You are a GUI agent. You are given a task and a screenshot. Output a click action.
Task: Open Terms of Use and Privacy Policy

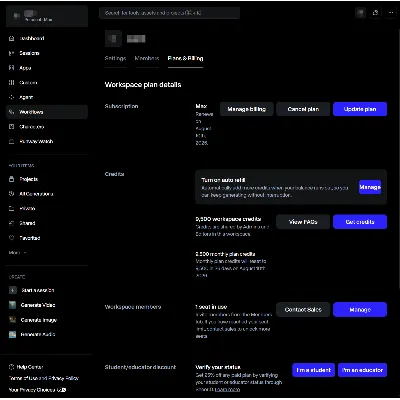click(x=44, y=378)
